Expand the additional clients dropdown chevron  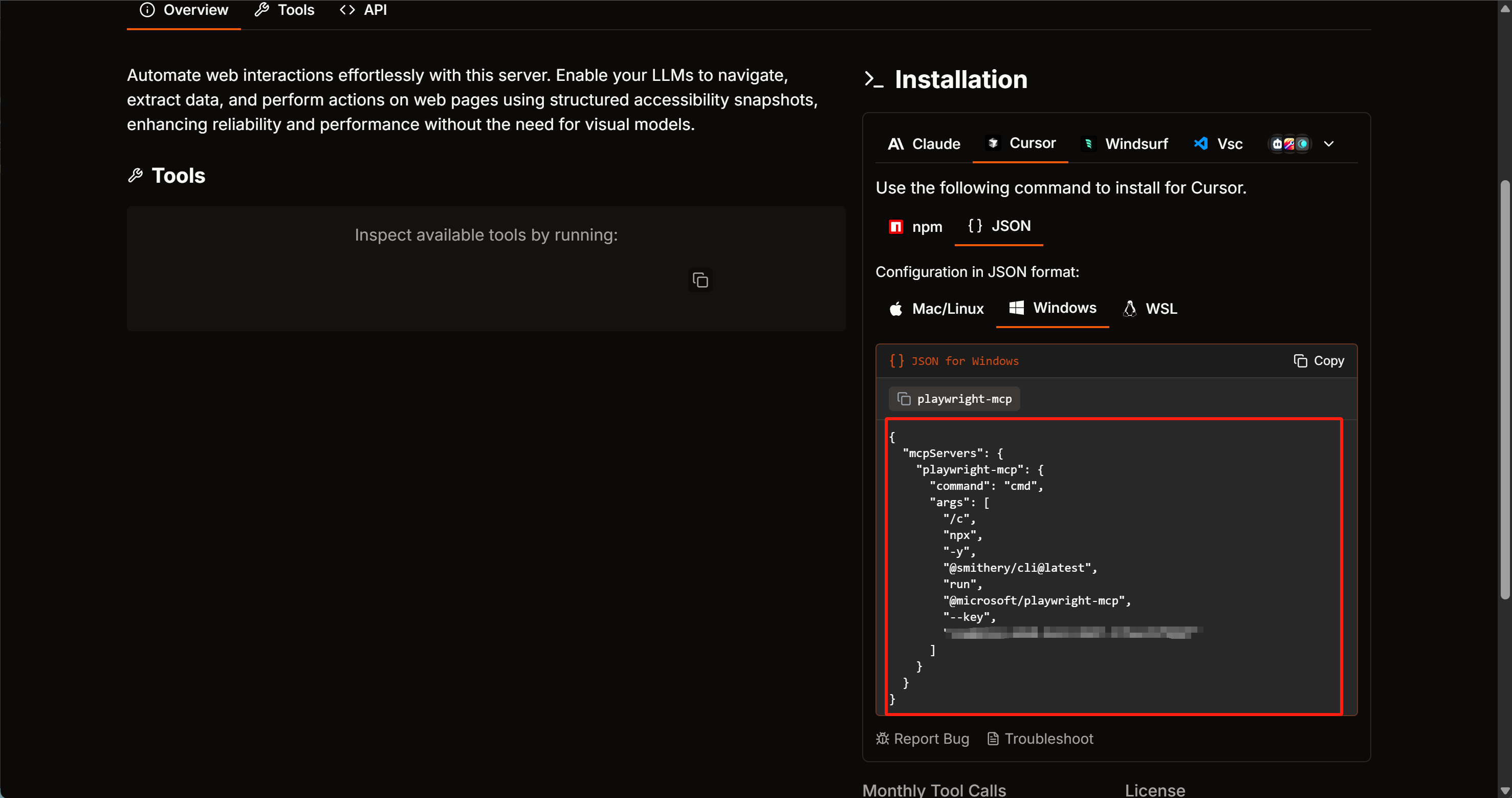pos(1329,144)
